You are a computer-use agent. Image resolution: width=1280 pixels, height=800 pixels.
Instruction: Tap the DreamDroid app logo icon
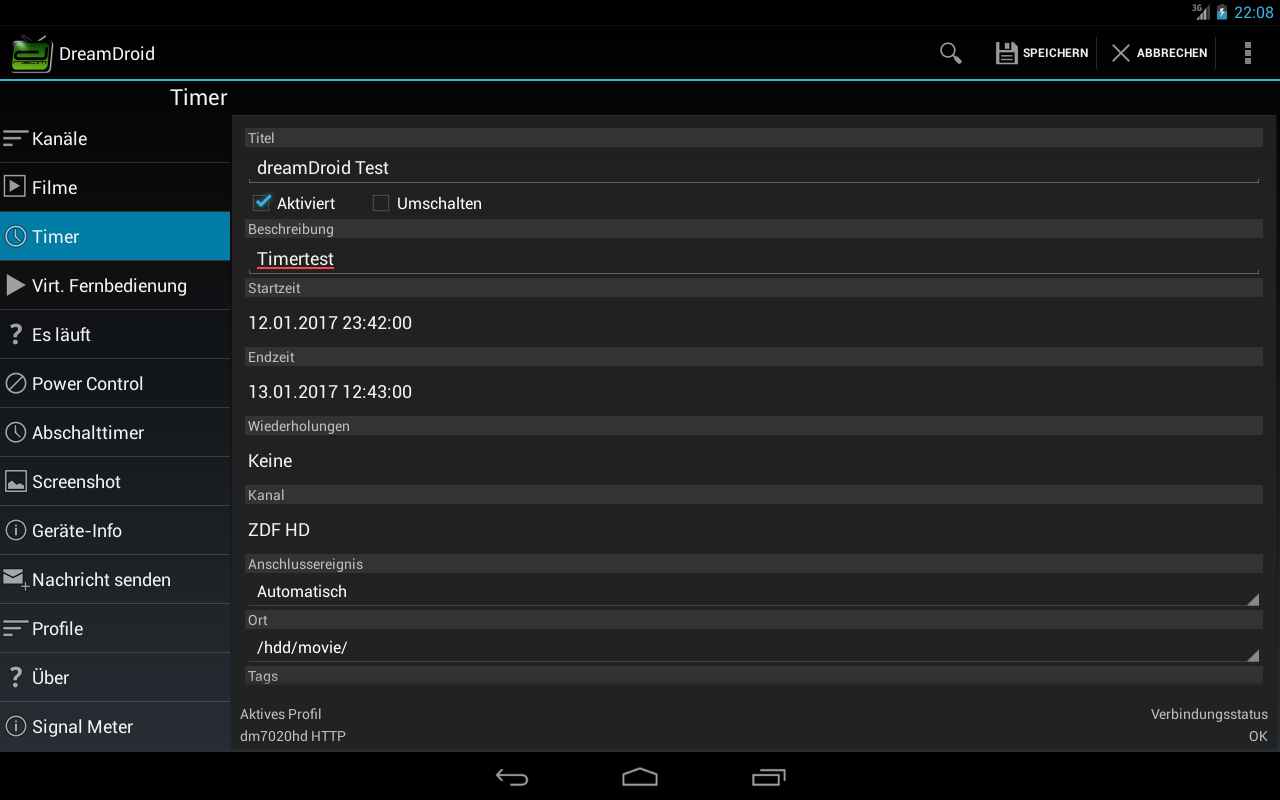pyautogui.click(x=31, y=53)
